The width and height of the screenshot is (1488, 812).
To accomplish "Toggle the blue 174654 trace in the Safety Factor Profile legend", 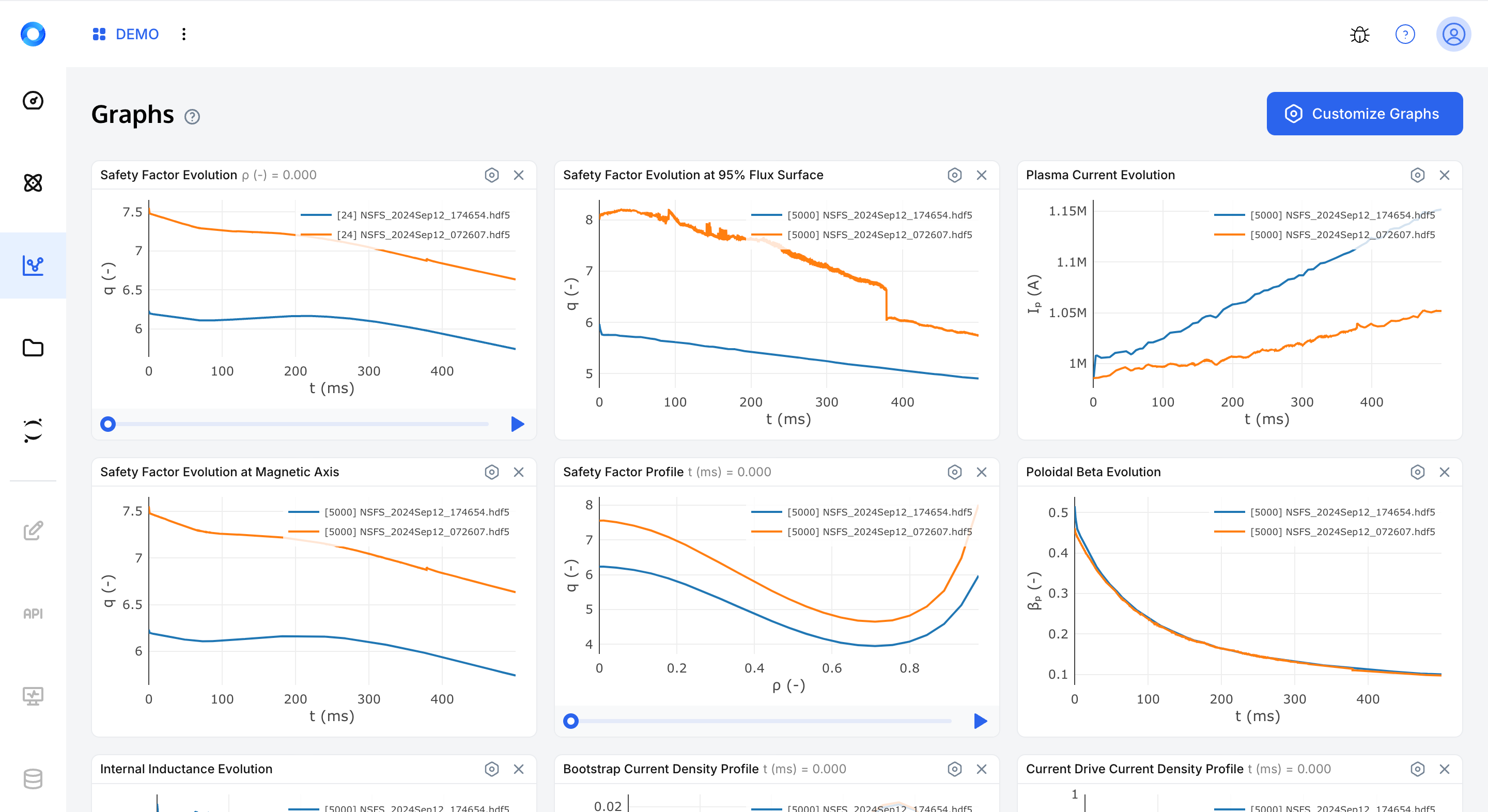I will 861,512.
